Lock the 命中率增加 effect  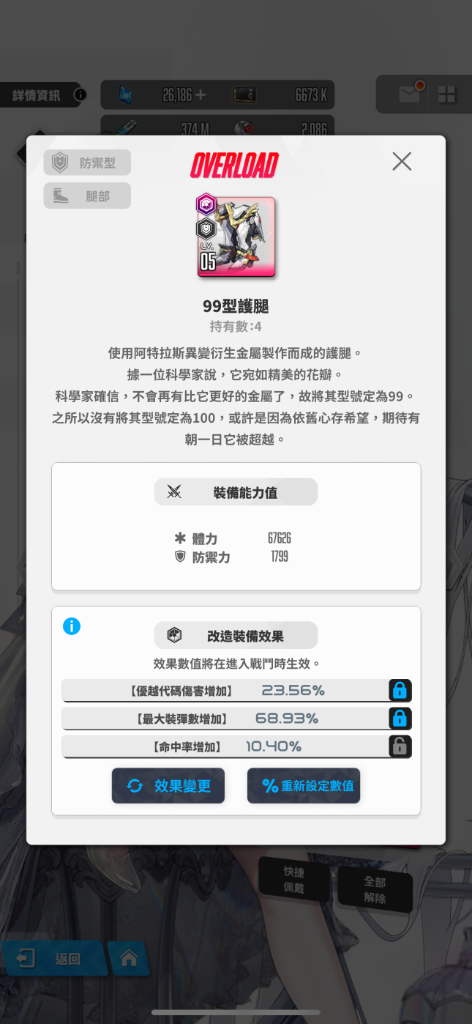point(400,746)
